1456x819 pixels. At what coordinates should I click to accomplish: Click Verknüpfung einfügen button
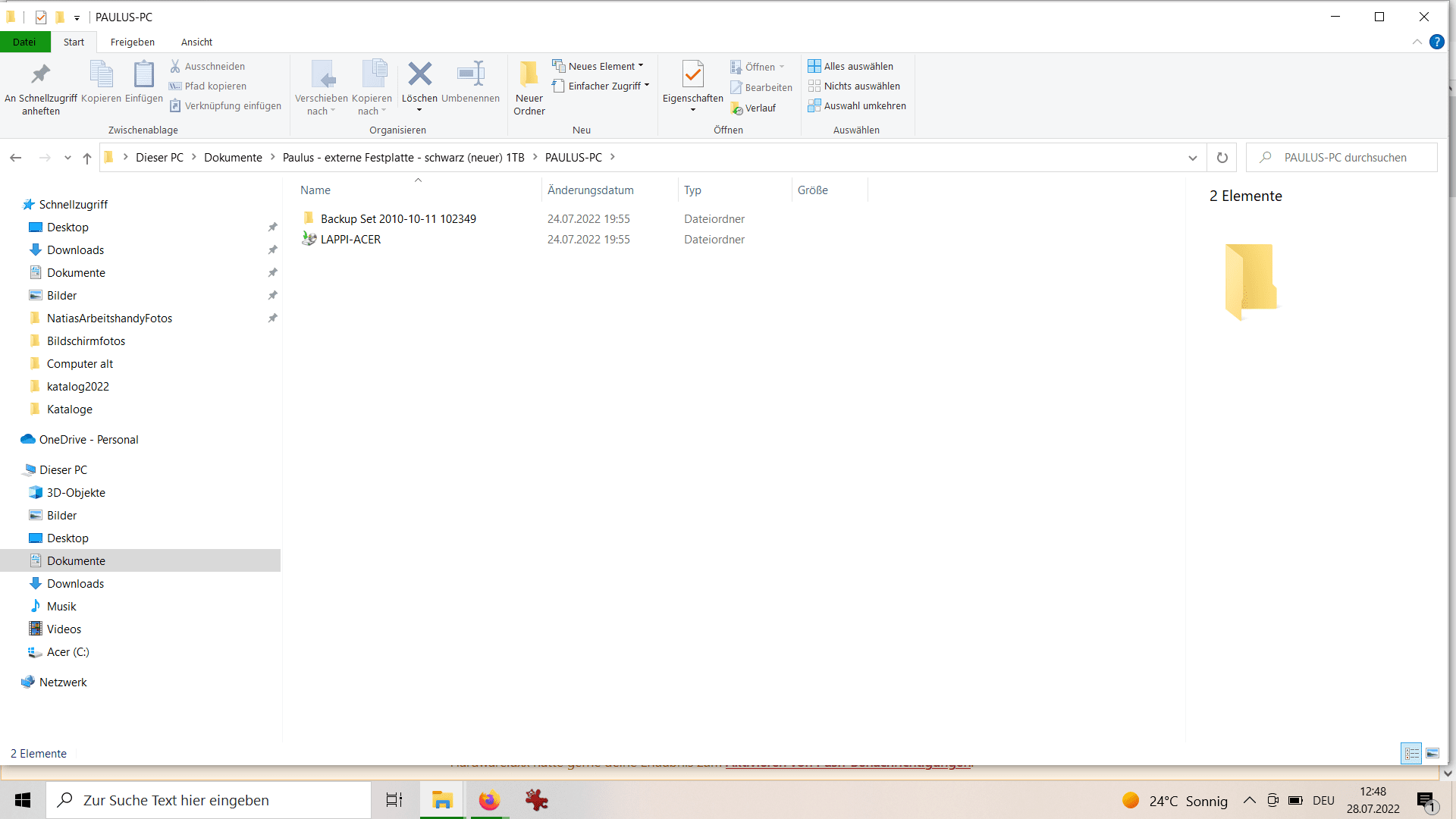click(x=225, y=105)
